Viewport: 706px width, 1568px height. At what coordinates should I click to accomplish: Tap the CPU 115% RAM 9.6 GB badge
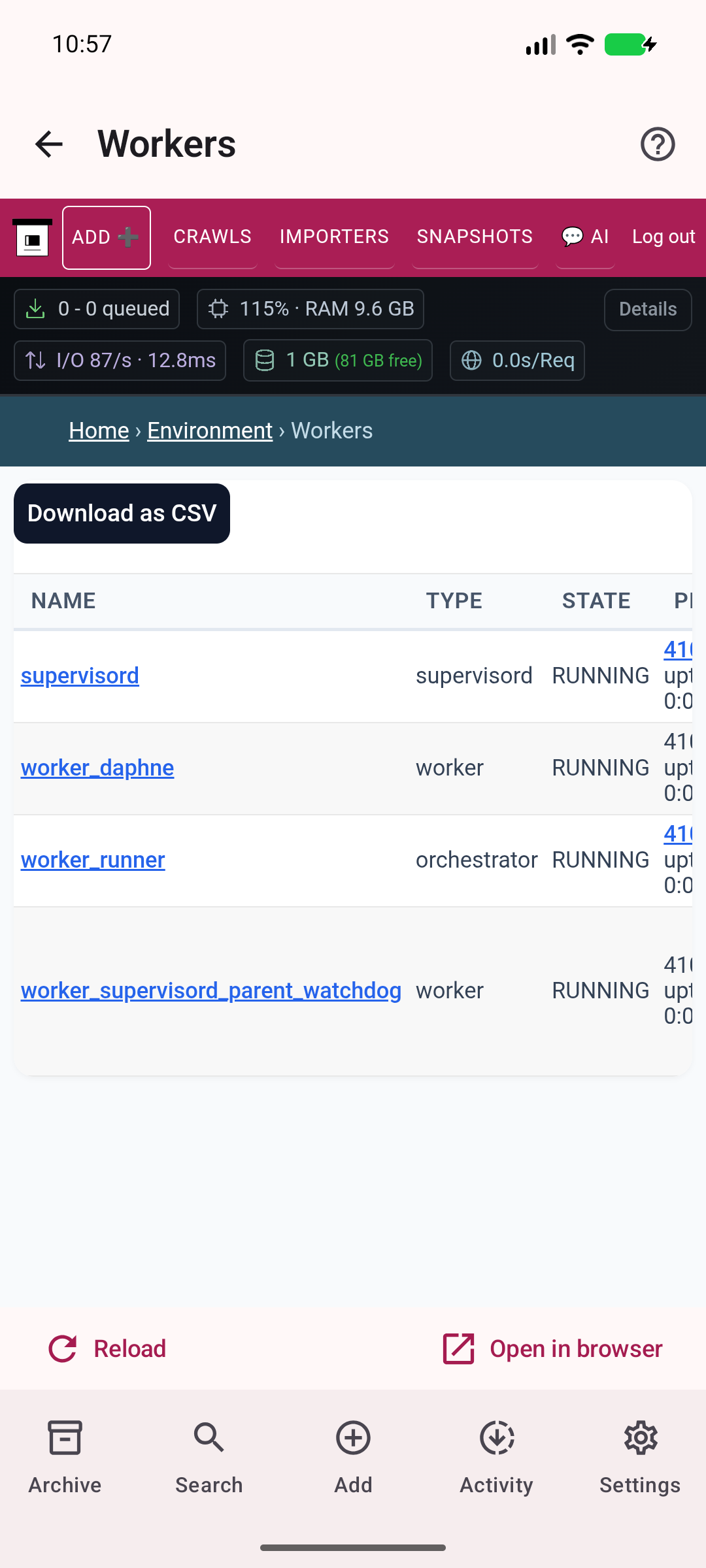click(311, 309)
